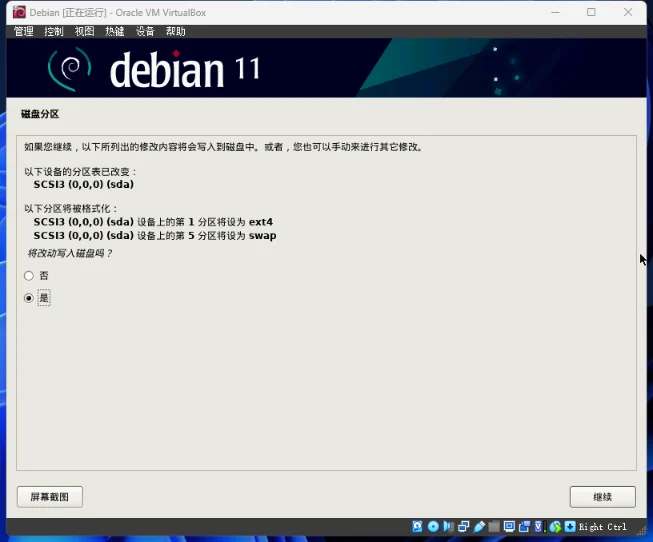Click the keyboard capture arrow icon
Viewport: 653px width, 542px height.
pos(570,527)
